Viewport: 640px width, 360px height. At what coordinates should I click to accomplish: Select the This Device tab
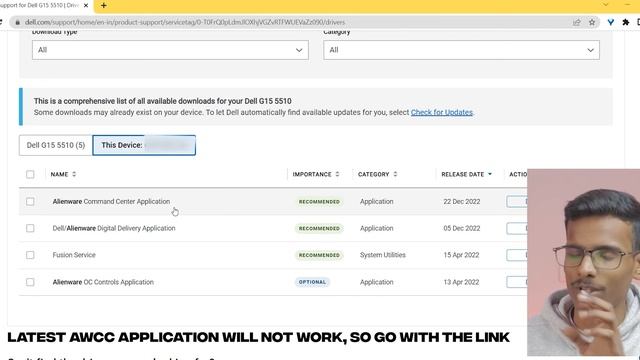(x=144, y=145)
